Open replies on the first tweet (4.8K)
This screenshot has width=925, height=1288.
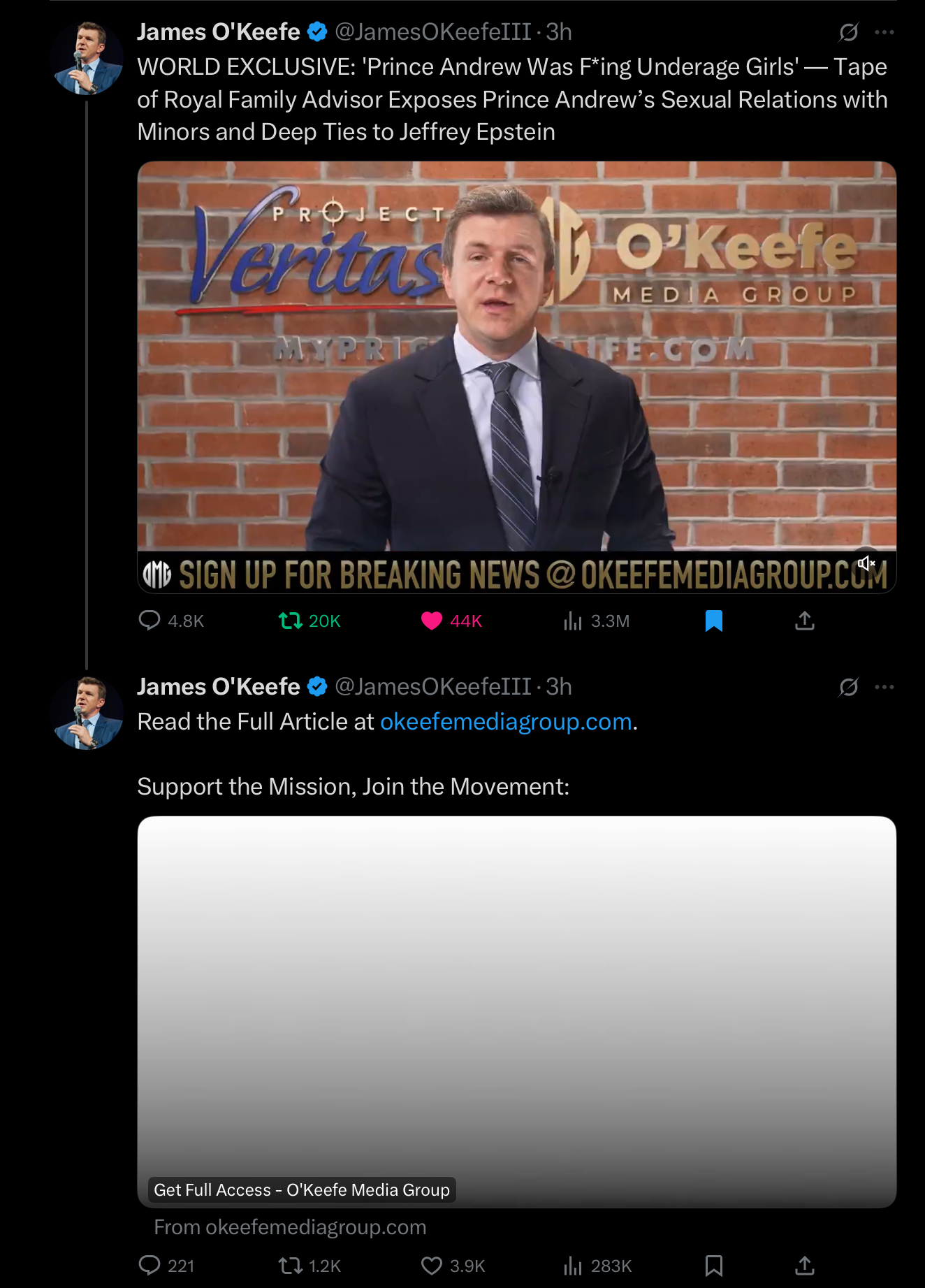171,621
